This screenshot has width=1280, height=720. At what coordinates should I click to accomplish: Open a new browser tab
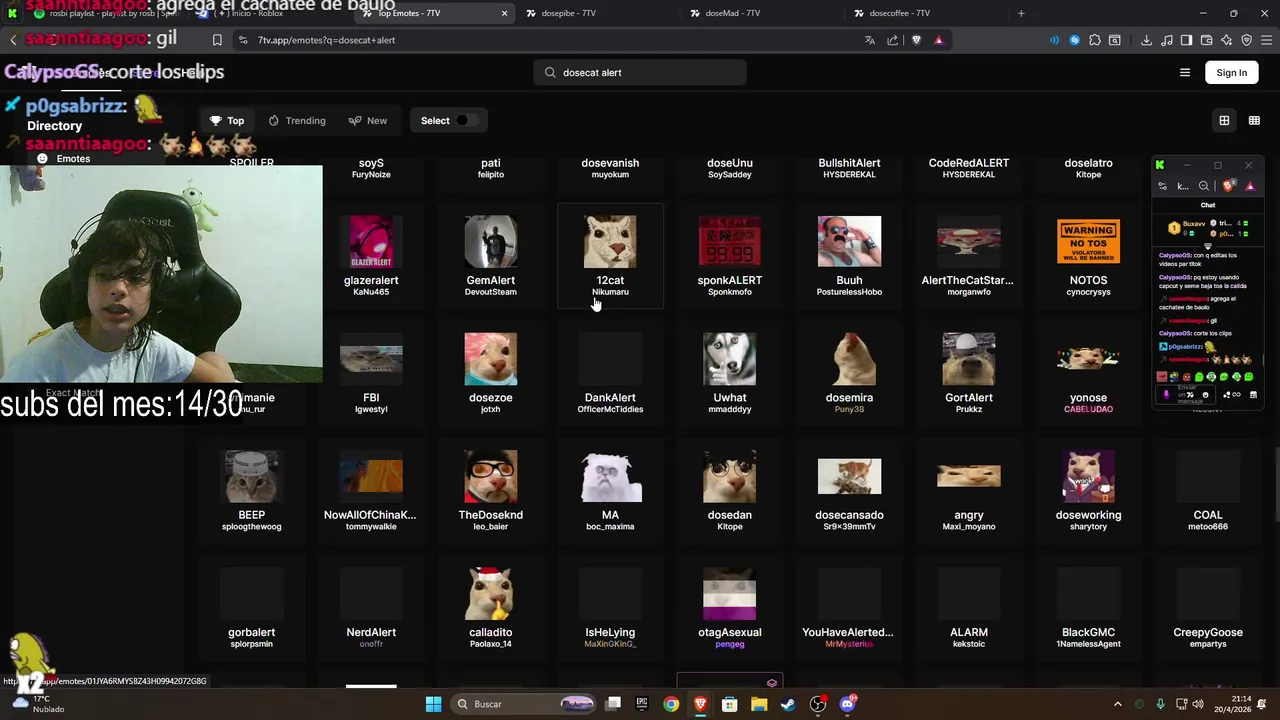point(1021,13)
